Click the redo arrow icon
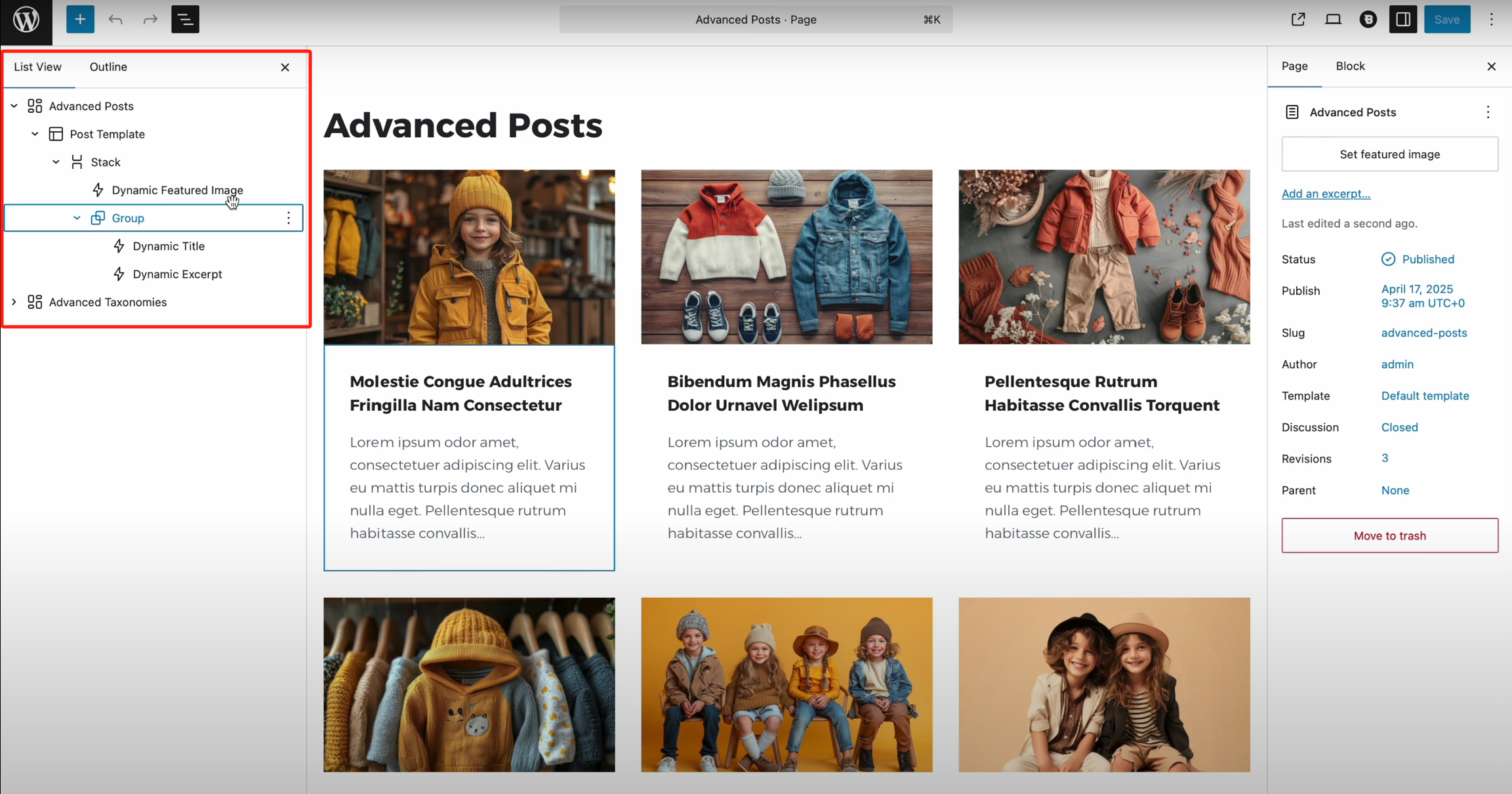Viewport: 1512px width, 794px height. [150, 20]
